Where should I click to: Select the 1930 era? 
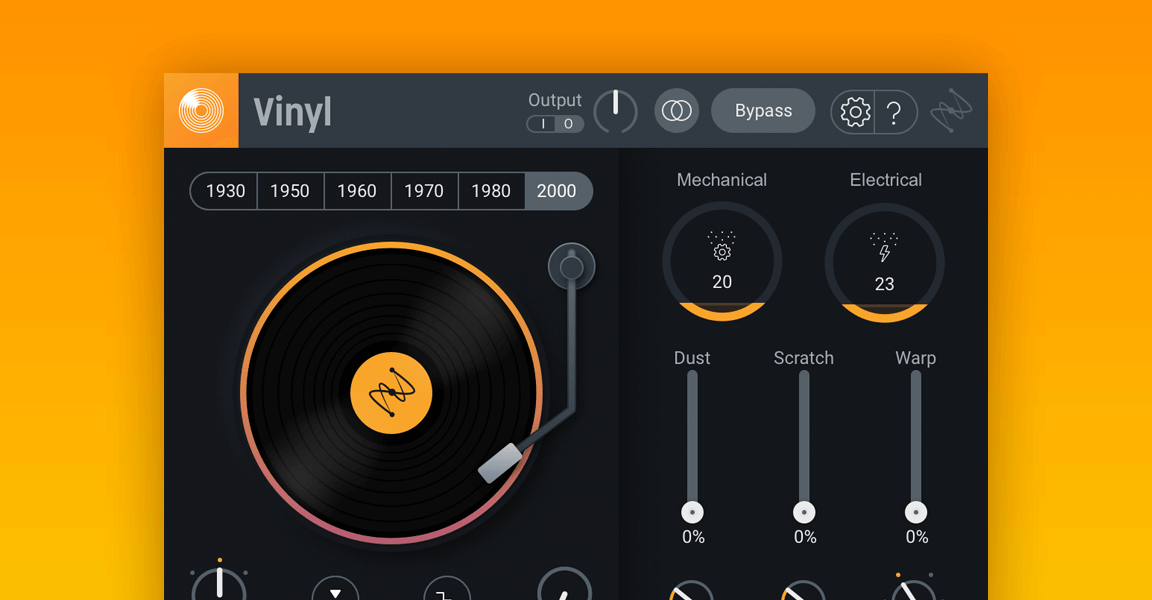[224, 191]
